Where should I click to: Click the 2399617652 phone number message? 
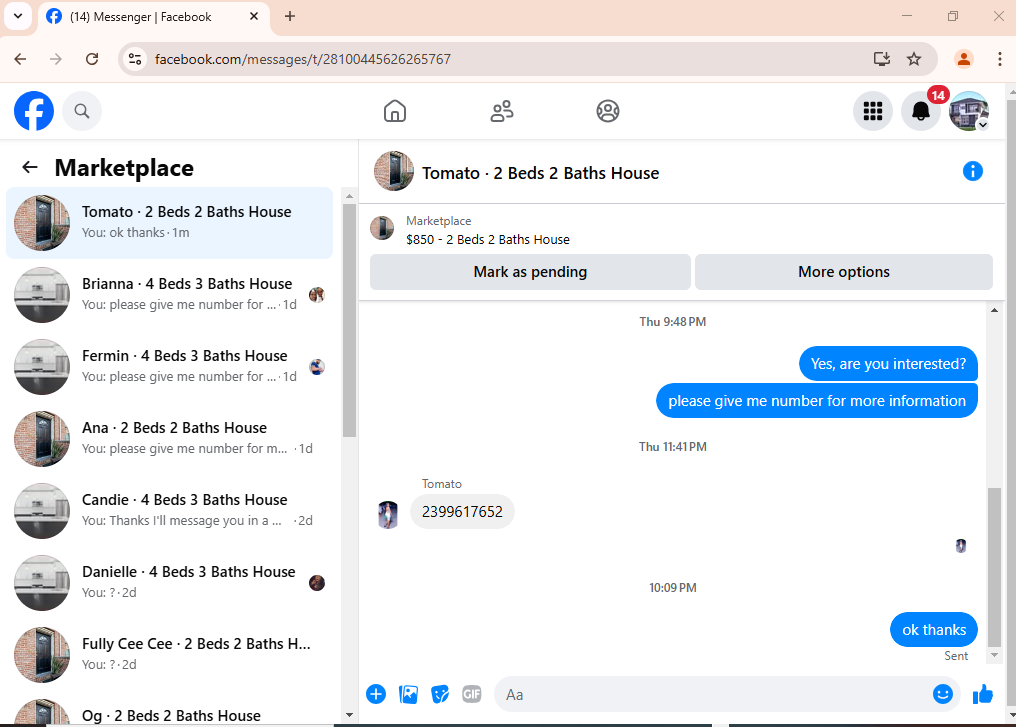click(x=462, y=511)
